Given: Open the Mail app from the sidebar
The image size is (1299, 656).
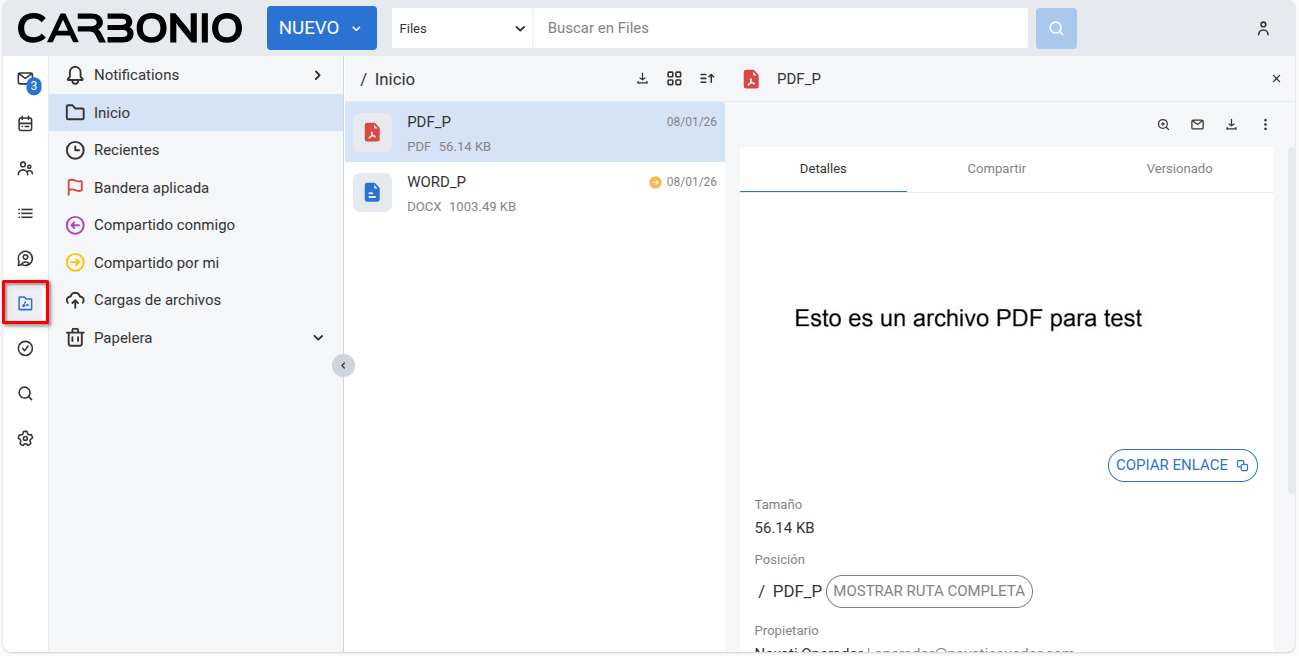Looking at the screenshot, I should [25, 79].
